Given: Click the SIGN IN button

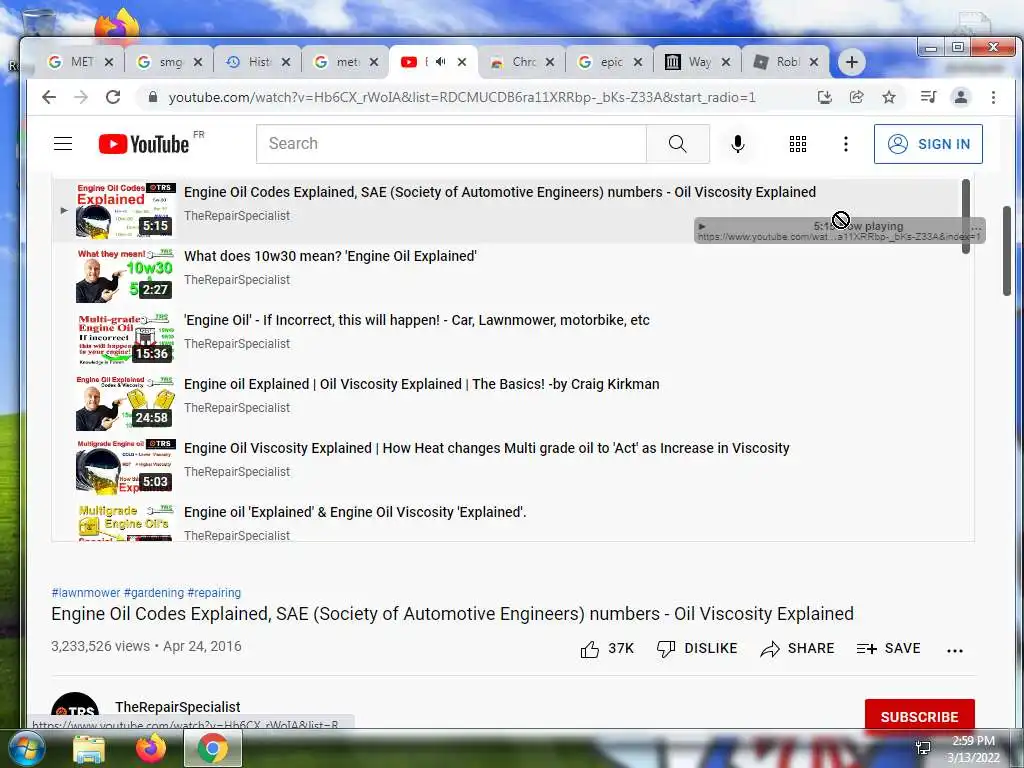Looking at the screenshot, I should pos(928,144).
